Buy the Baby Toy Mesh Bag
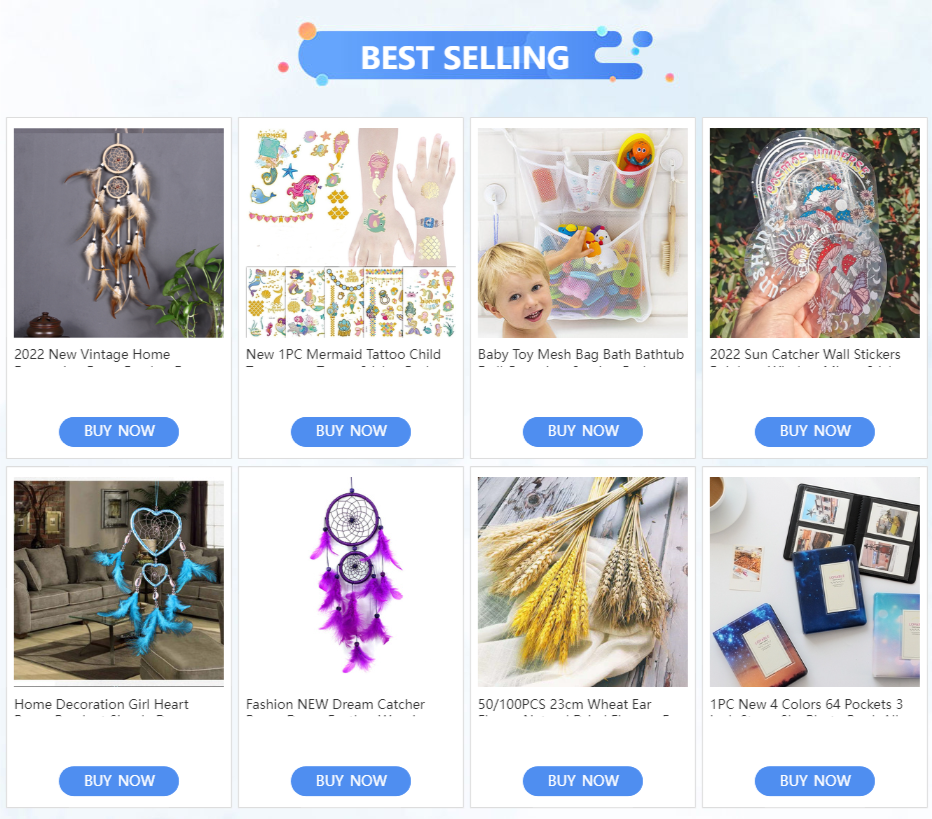Image resolution: width=932 pixels, height=819 pixels. coord(582,431)
